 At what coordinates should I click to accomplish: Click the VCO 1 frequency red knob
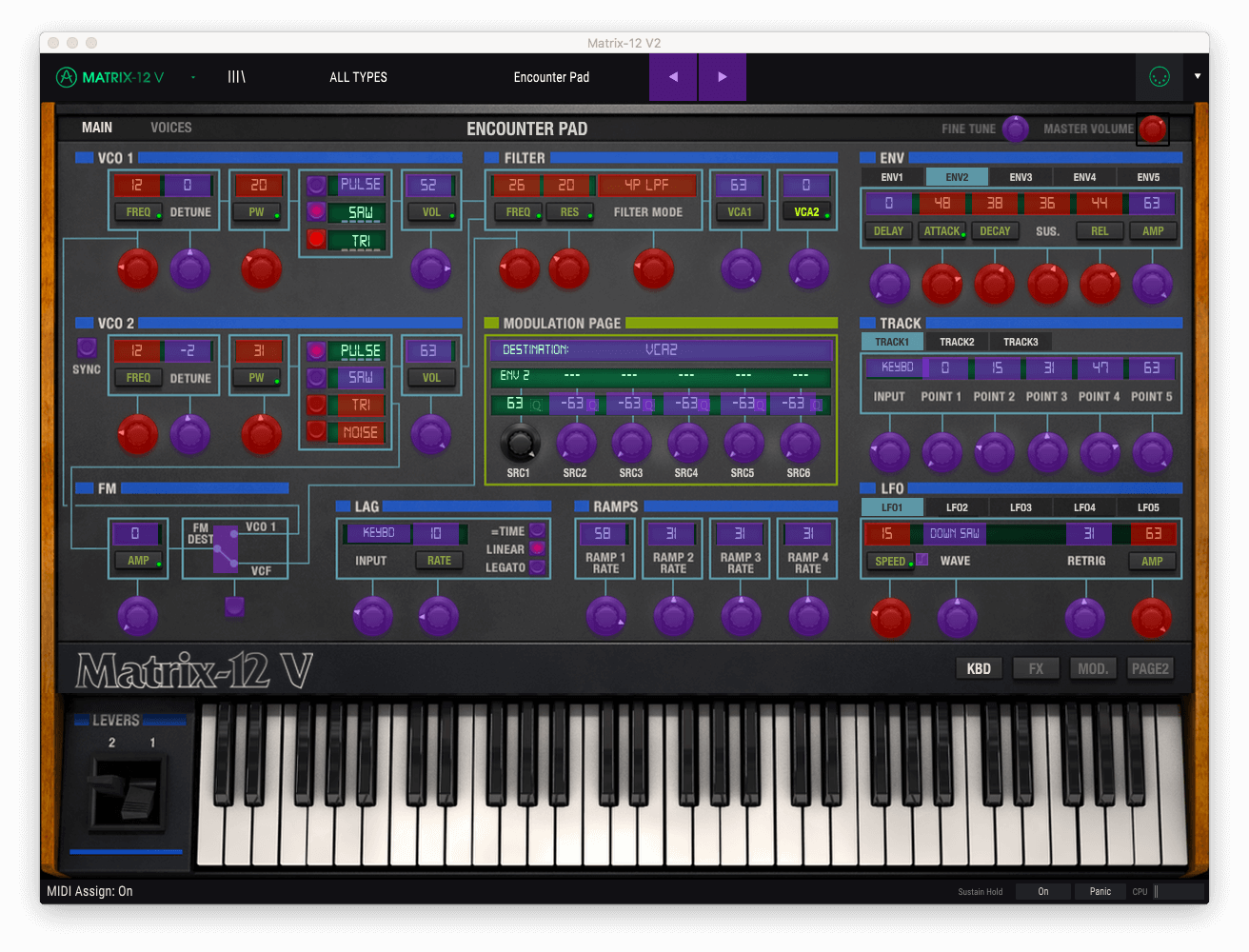pos(137,269)
